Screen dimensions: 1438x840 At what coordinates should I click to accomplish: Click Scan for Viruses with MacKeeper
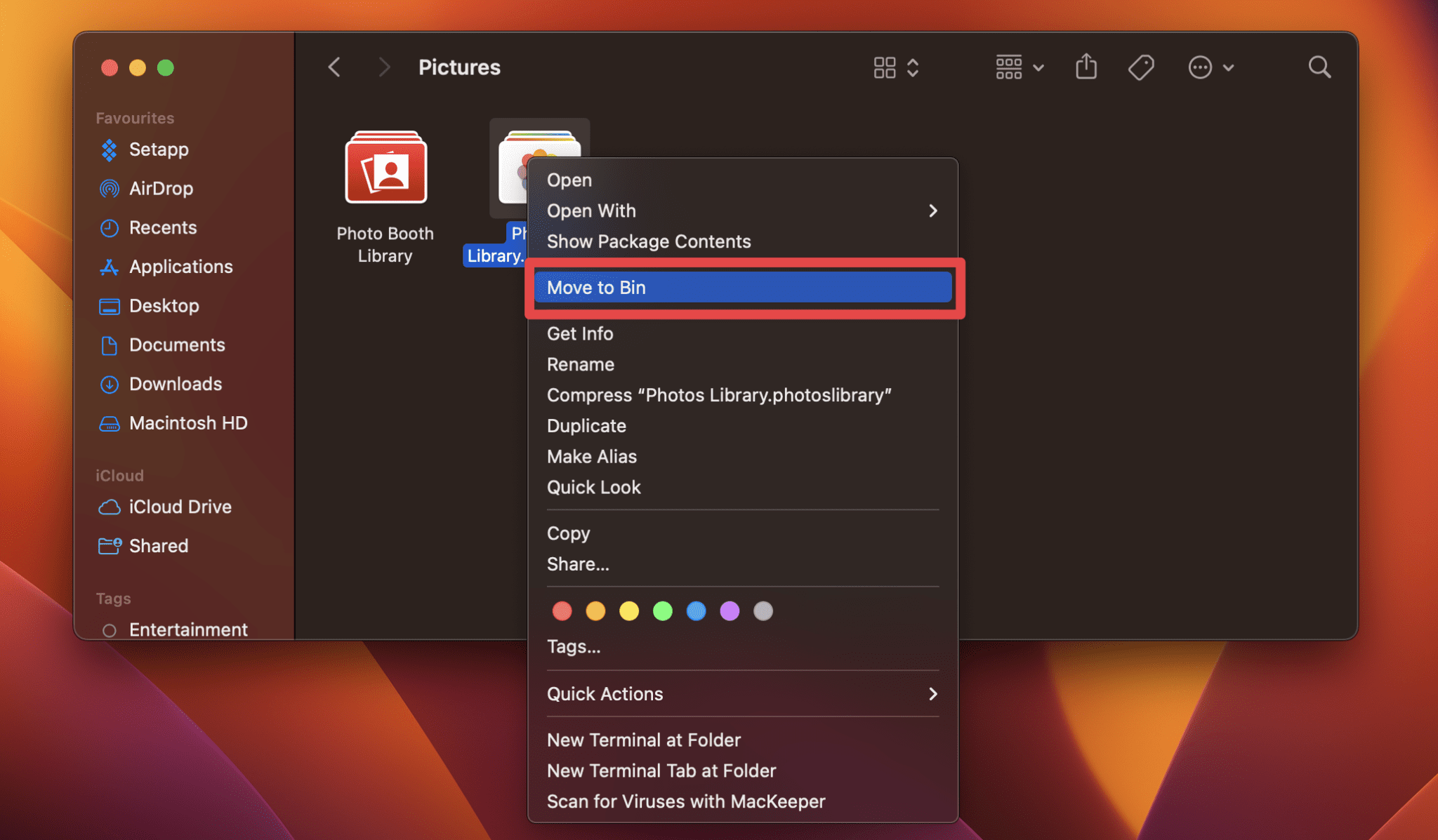tap(686, 801)
